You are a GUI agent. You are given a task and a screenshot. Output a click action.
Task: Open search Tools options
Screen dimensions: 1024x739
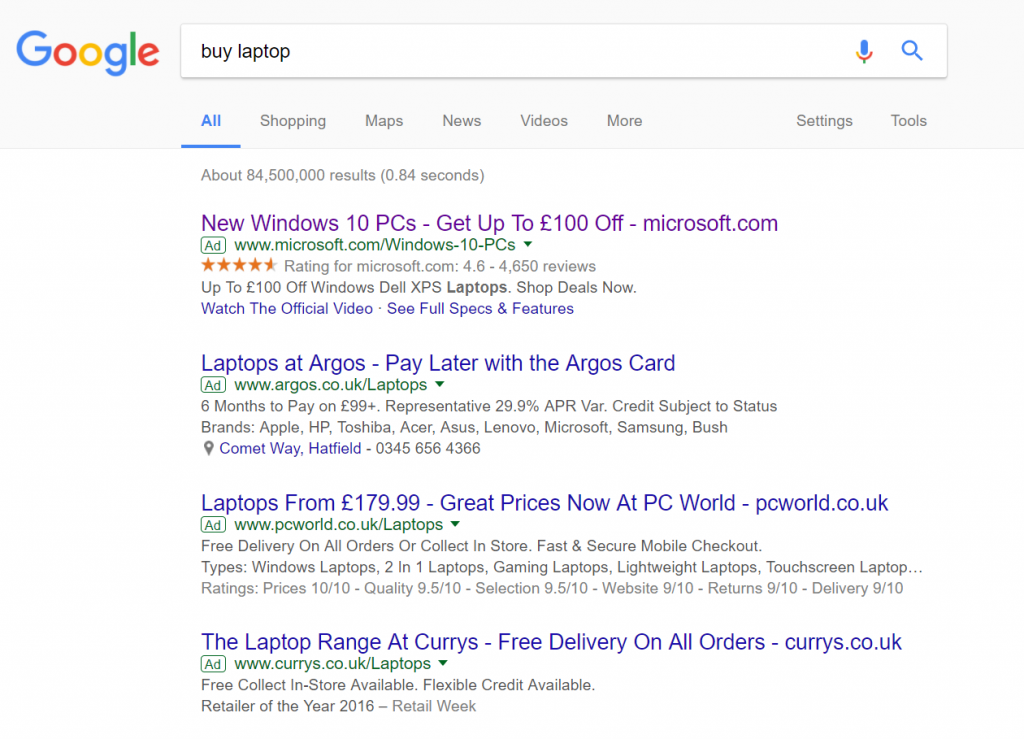[x=908, y=121]
